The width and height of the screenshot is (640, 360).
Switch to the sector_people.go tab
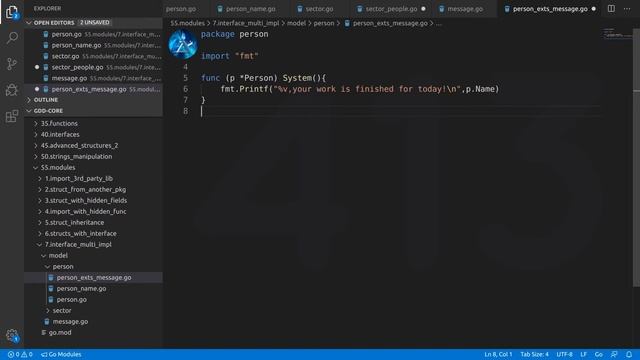tap(391, 9)
